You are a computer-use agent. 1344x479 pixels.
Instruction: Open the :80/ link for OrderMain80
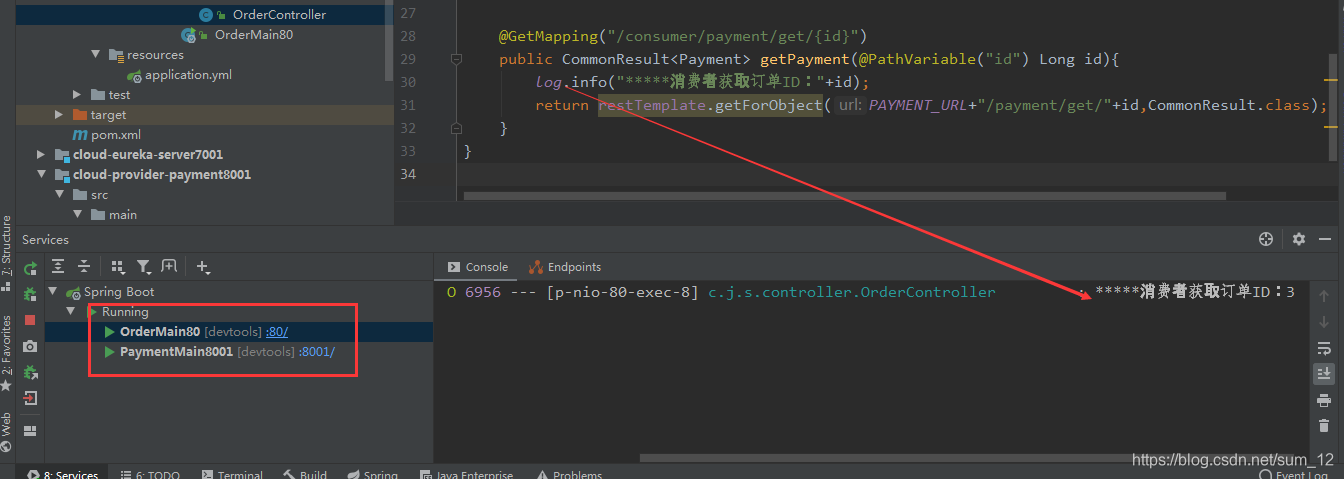pyautogui.click(x=277, y=331)
